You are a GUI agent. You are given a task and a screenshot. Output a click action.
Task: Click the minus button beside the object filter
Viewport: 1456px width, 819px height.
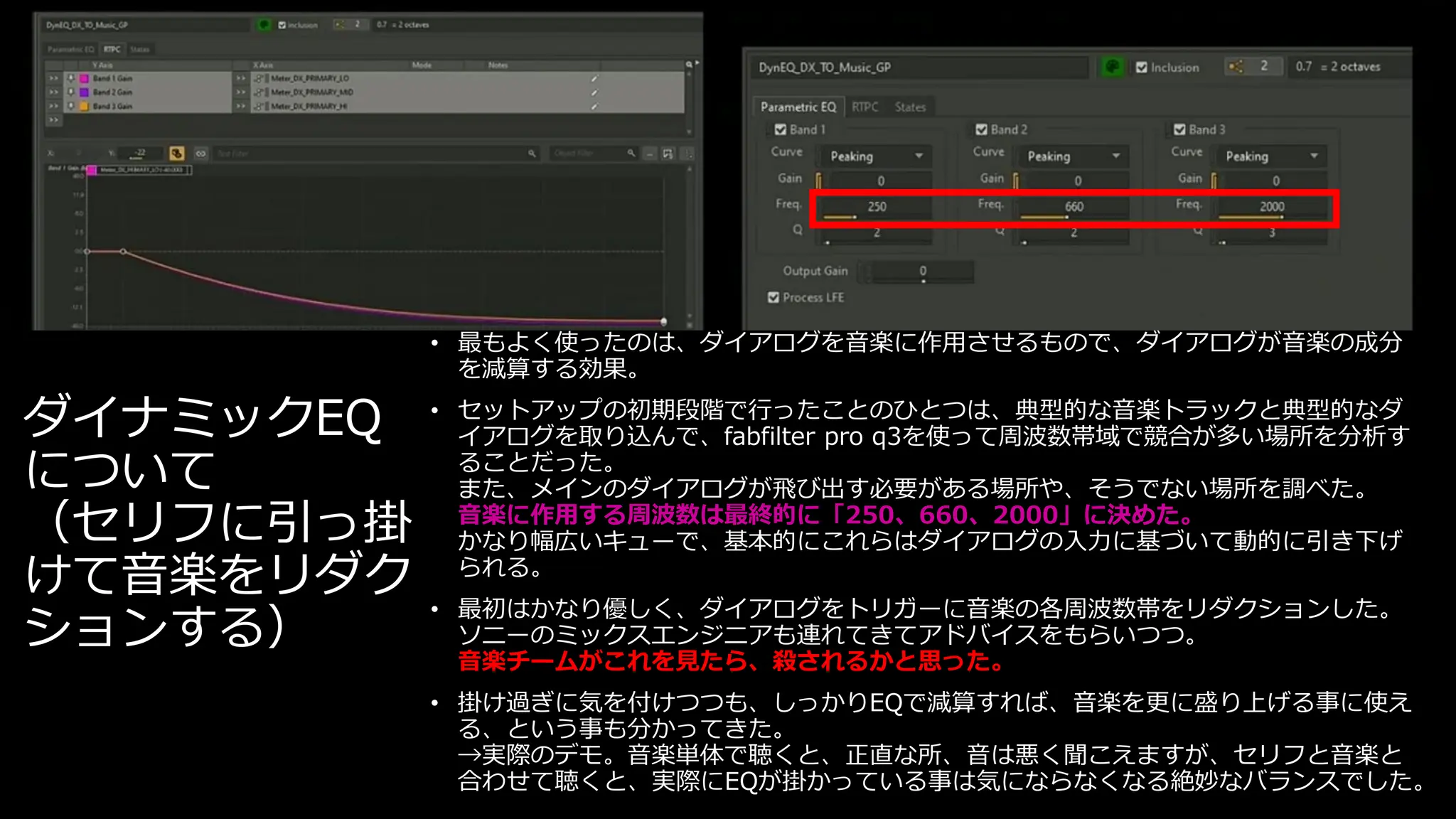pyautogui.click(x=649, y=154)
